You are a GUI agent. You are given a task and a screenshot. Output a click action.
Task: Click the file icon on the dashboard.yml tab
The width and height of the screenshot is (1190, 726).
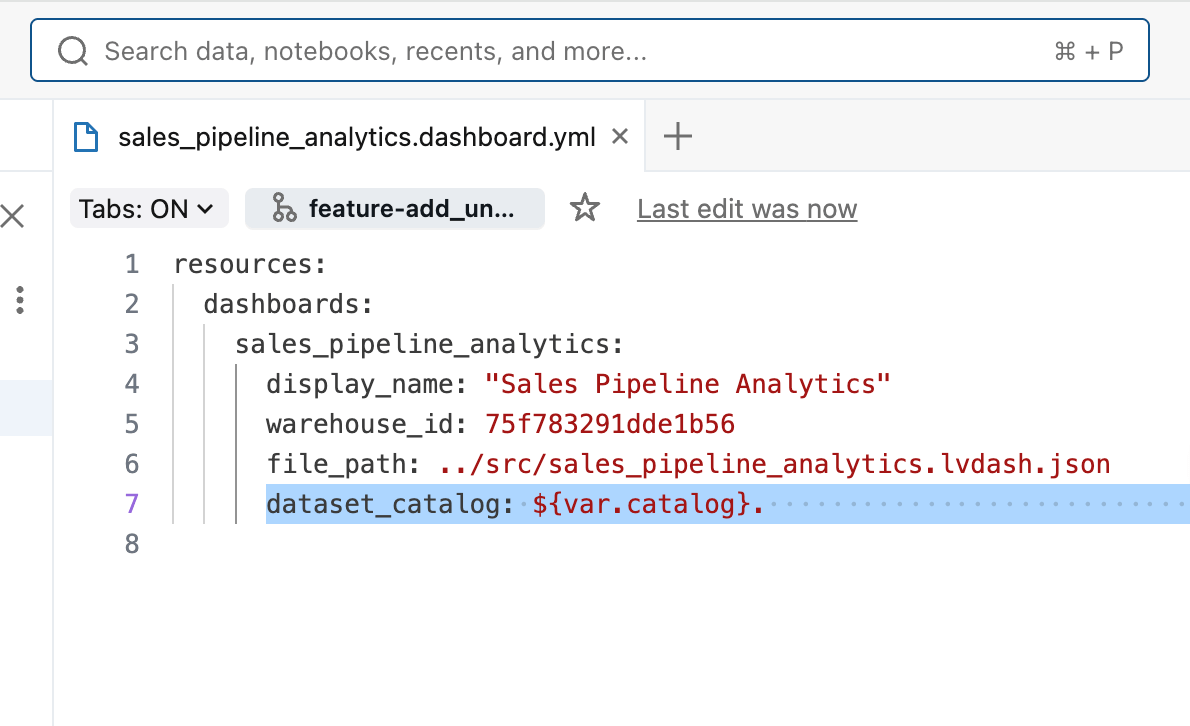click(87, 137)
